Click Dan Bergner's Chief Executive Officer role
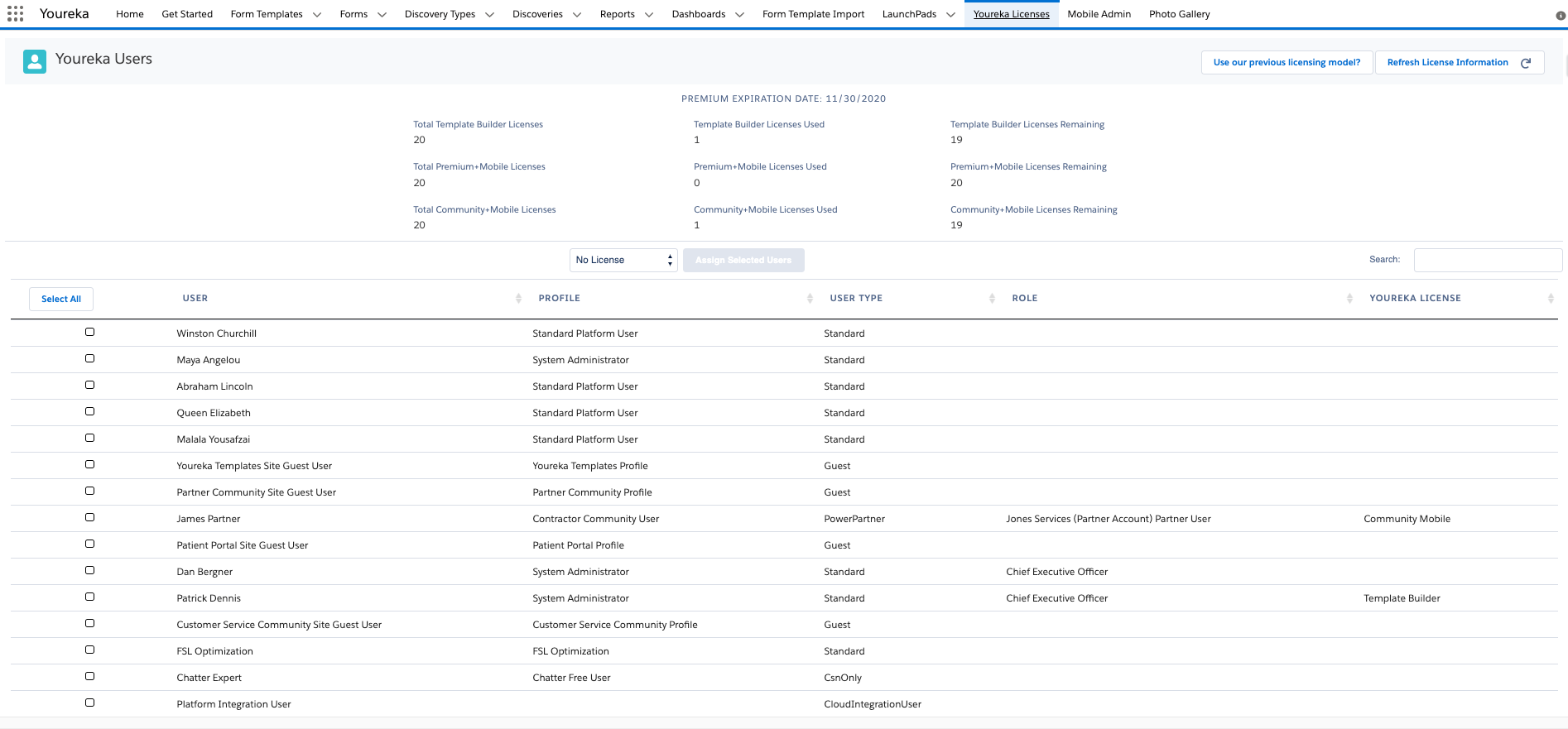Image resolution: width=1568 pixels, height=729 pixels. [x=1056, y=572]
